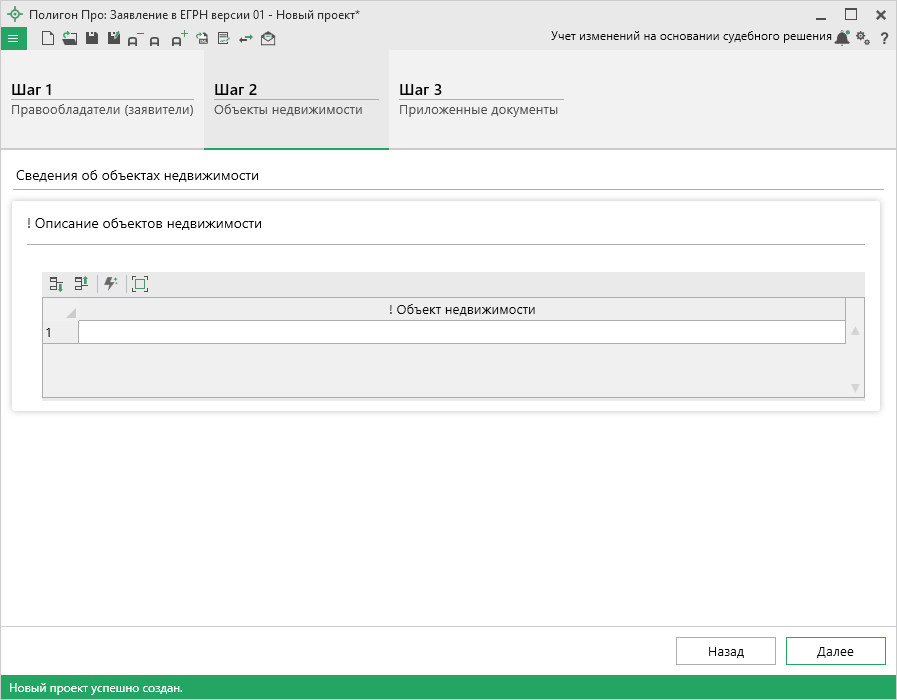Switch to Шаг 1 Правообладатели tab
897x700 pixels.
click(102, 100)
